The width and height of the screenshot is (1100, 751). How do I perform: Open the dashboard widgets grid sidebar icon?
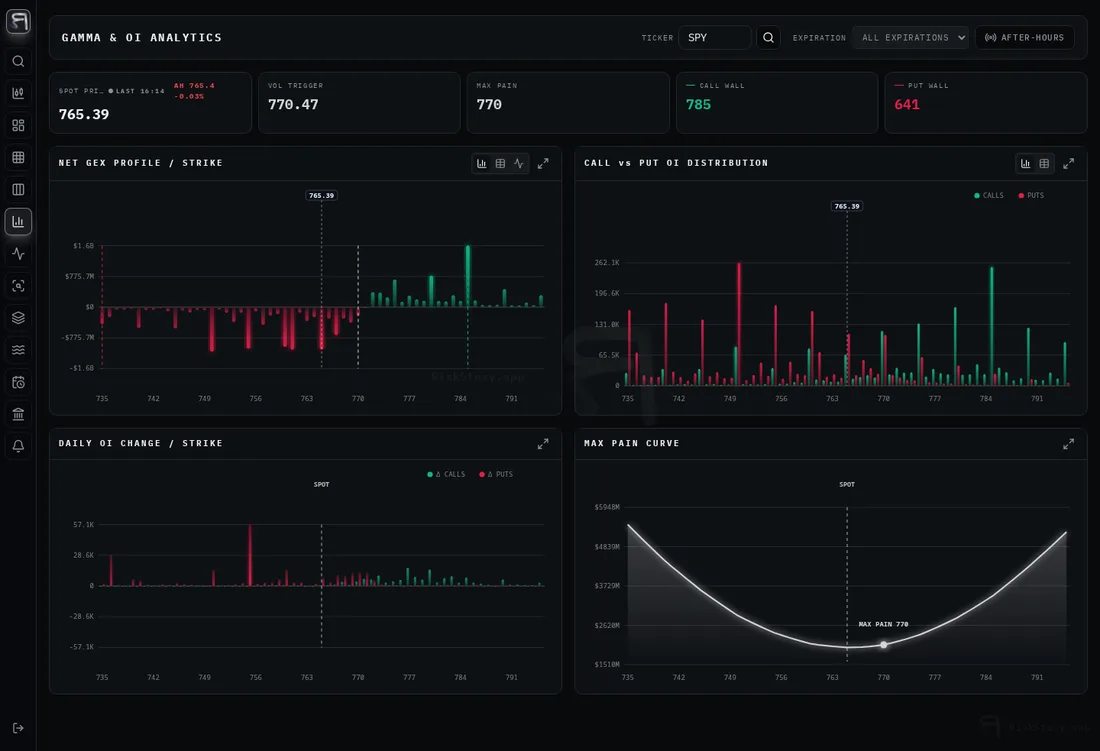point(18,126)
